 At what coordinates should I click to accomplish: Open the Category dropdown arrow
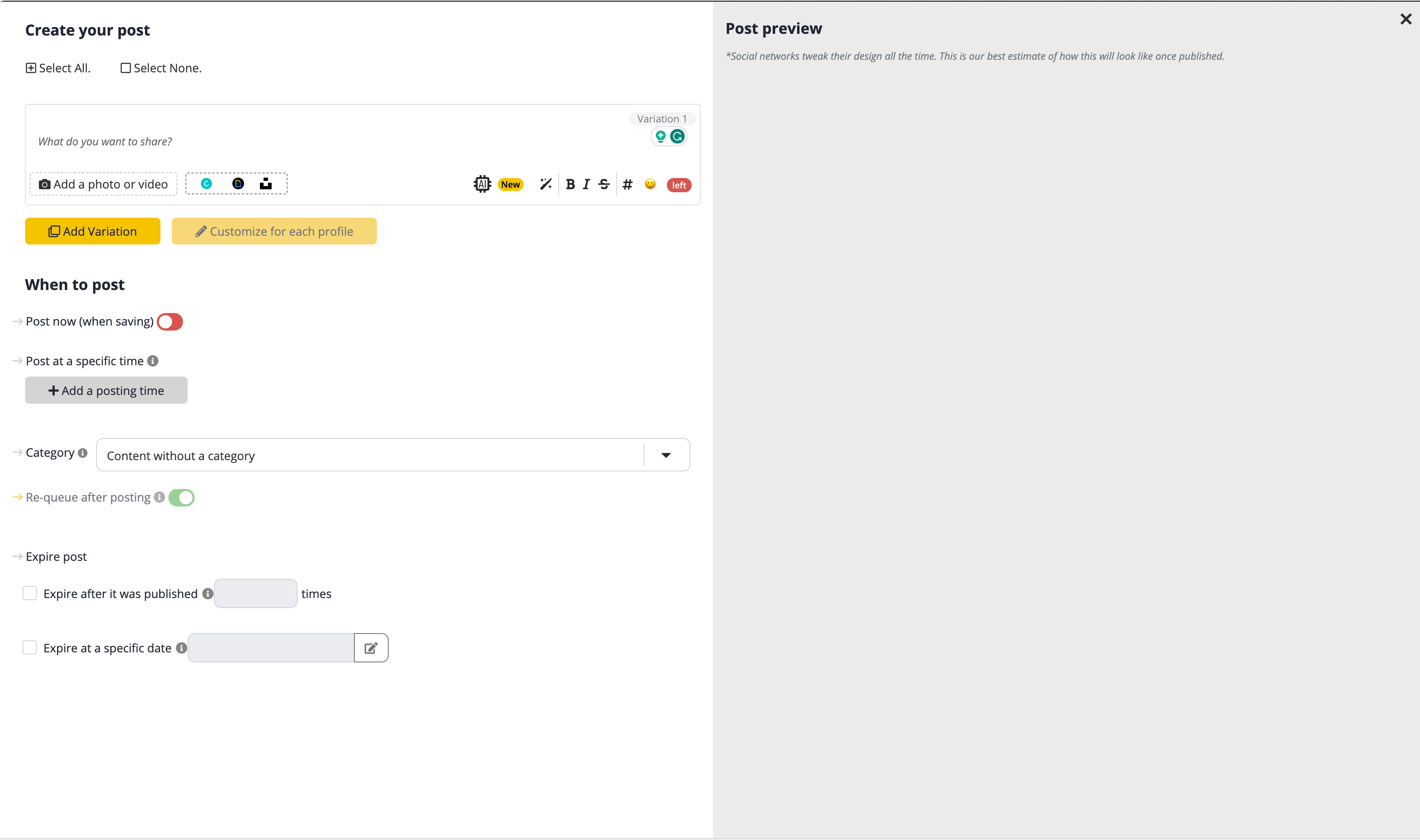[666, 455]
